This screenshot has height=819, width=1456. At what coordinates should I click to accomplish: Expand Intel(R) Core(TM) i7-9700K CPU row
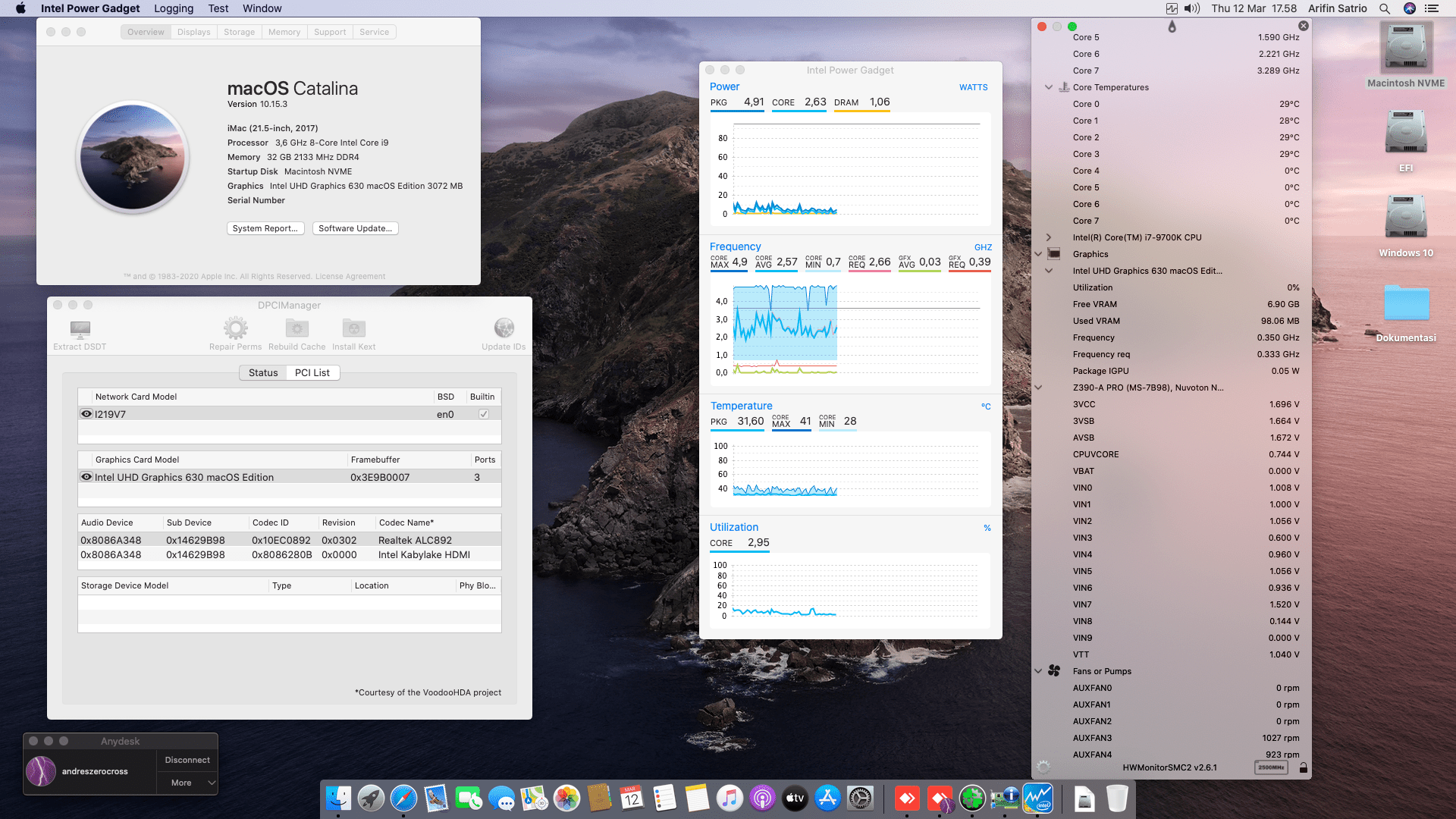[1049, 237]
